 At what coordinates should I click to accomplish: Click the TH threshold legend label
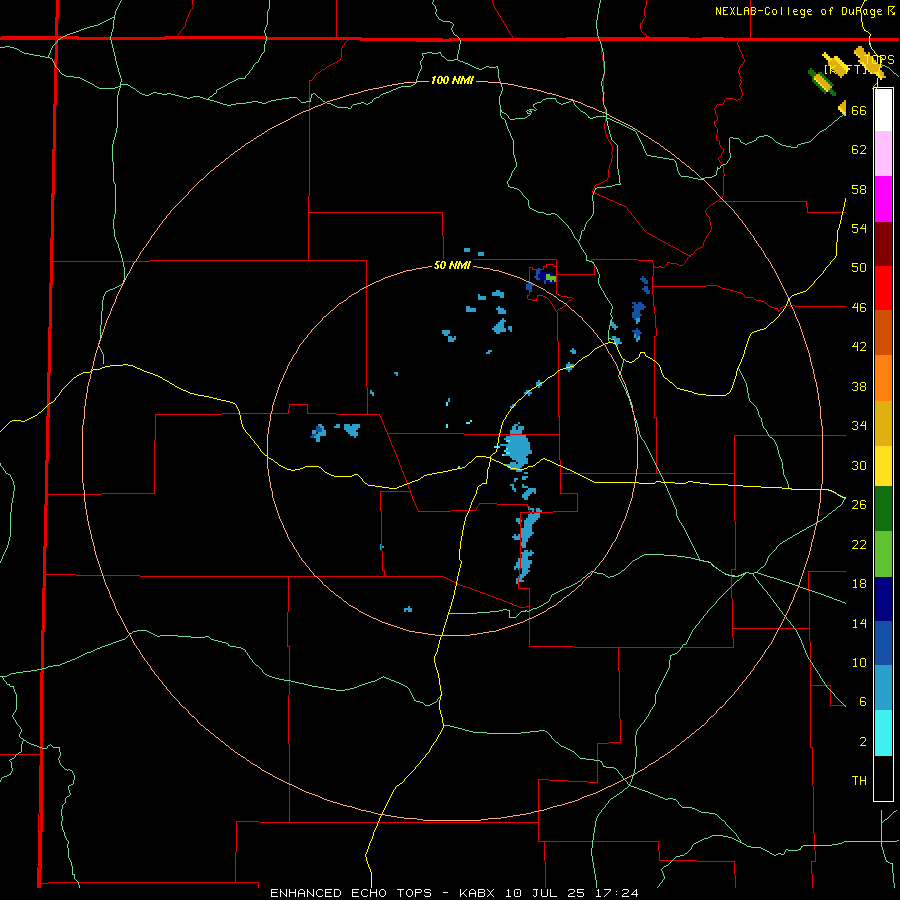tap(859, 781)
